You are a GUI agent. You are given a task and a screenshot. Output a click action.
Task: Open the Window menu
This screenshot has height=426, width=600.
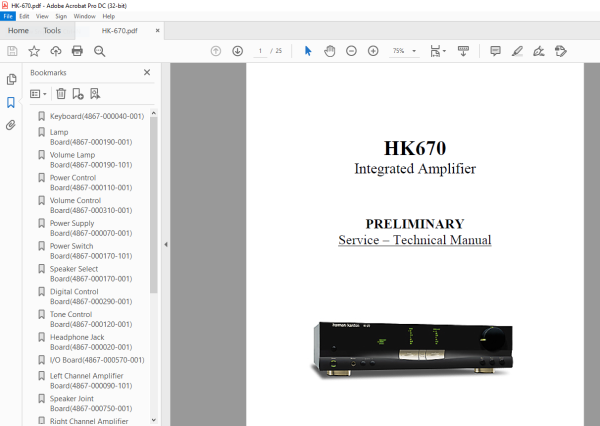pyautogui.click(x=84, y=16)
